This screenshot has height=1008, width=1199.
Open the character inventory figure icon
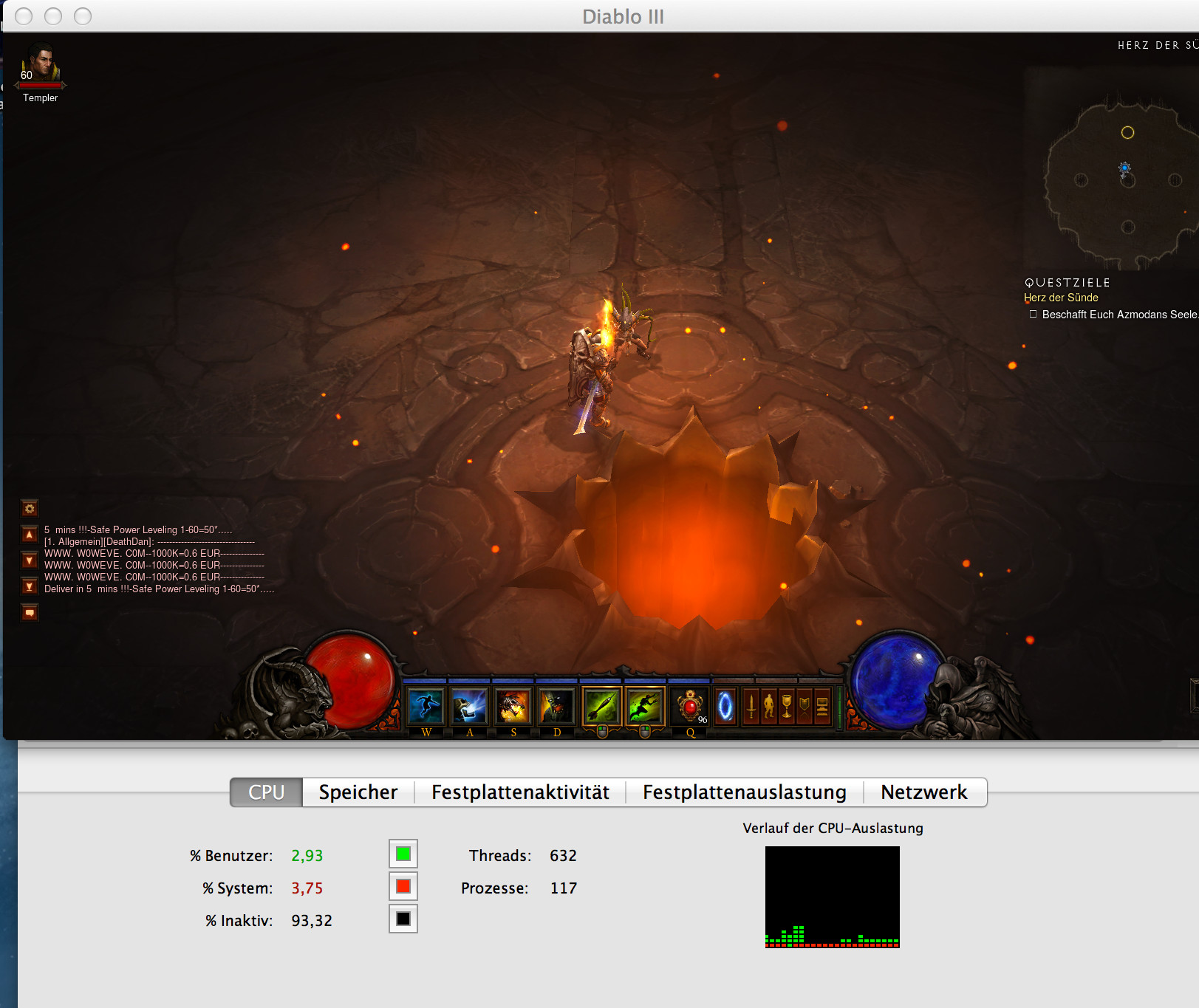click(x=769, y=707)
